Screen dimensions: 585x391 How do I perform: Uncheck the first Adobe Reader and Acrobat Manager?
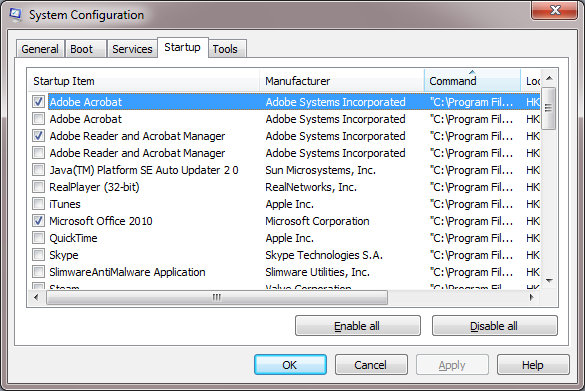(38, 136)
